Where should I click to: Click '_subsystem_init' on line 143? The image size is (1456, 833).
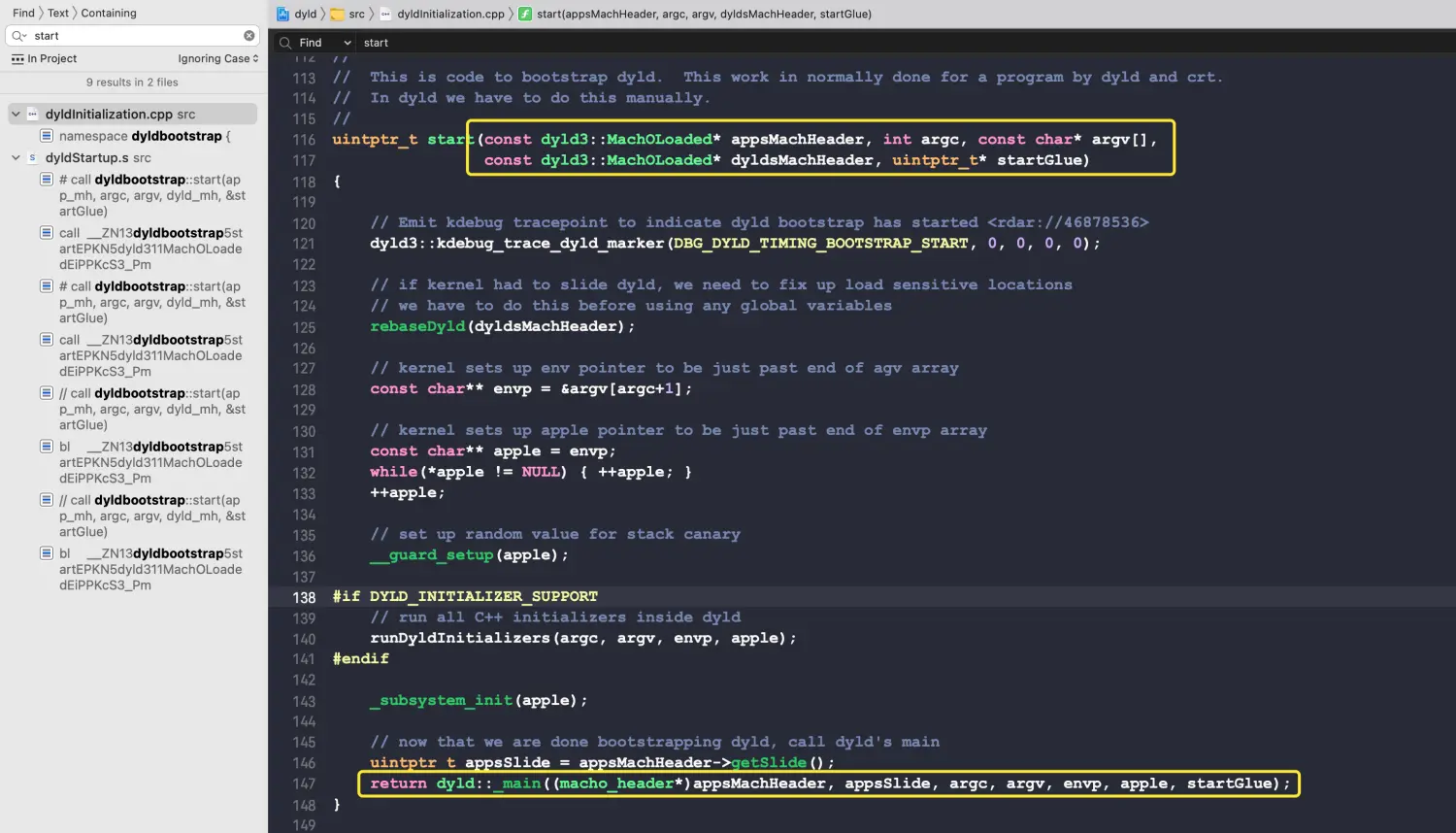coord(442,700)
